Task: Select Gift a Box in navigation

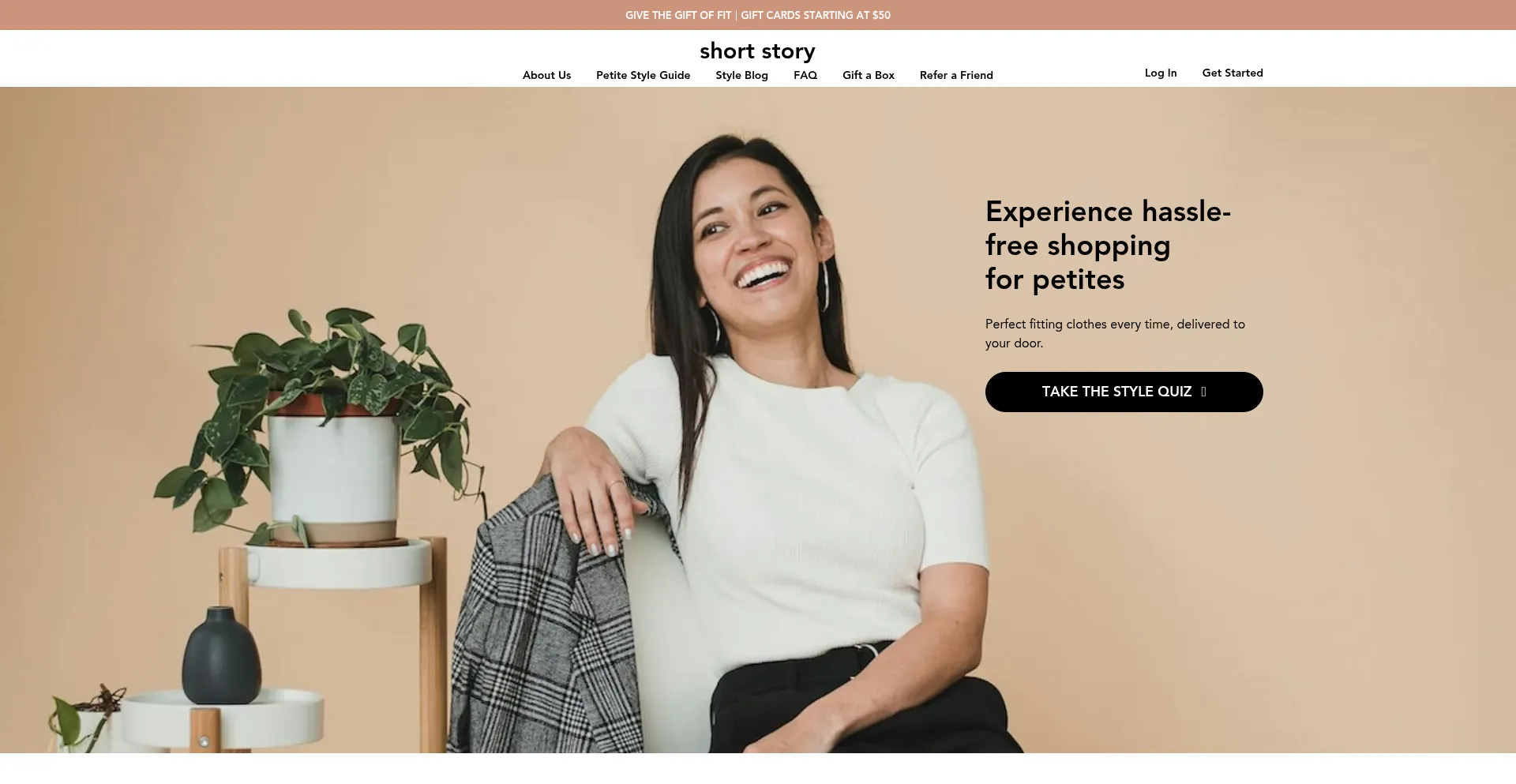Action: [x=869, y=75]
